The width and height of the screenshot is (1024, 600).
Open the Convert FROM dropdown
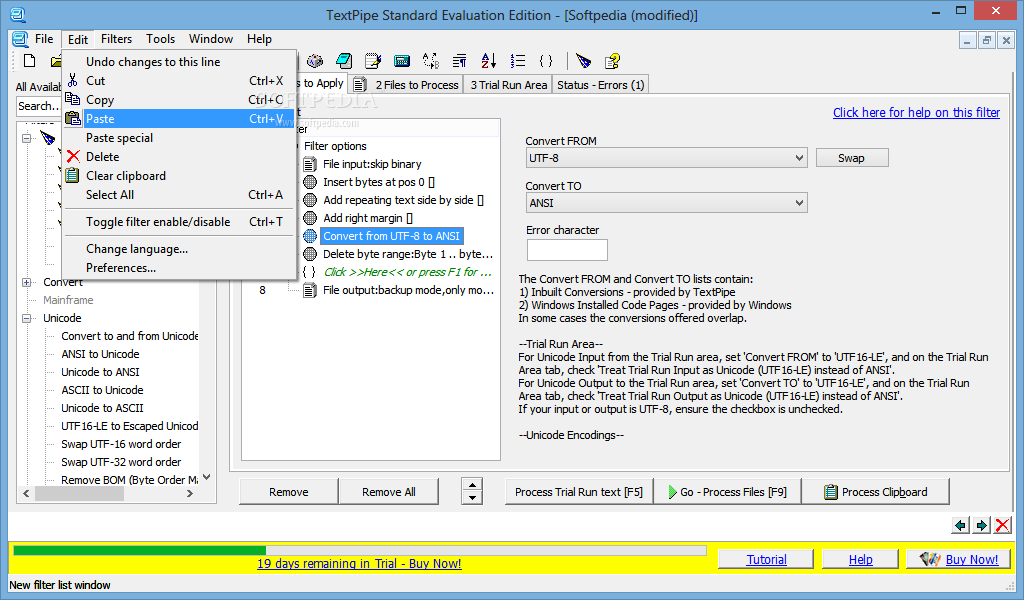click(x=799, y=158)
